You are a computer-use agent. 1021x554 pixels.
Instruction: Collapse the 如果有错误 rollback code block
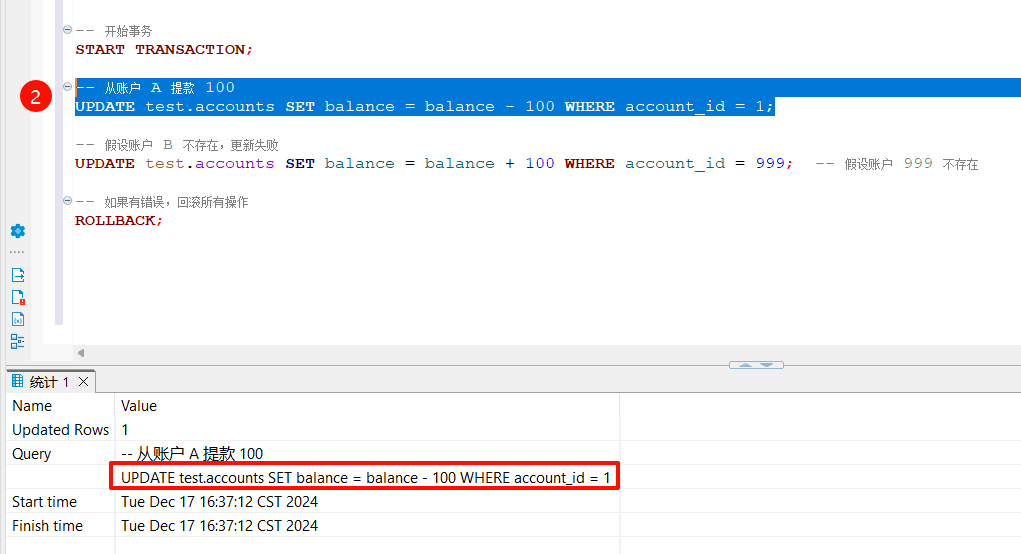click(67, 202)
